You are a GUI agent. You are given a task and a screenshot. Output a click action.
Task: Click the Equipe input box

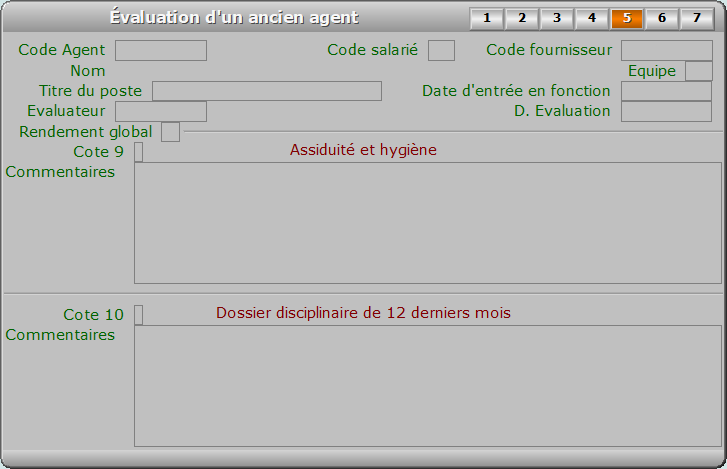699,71
